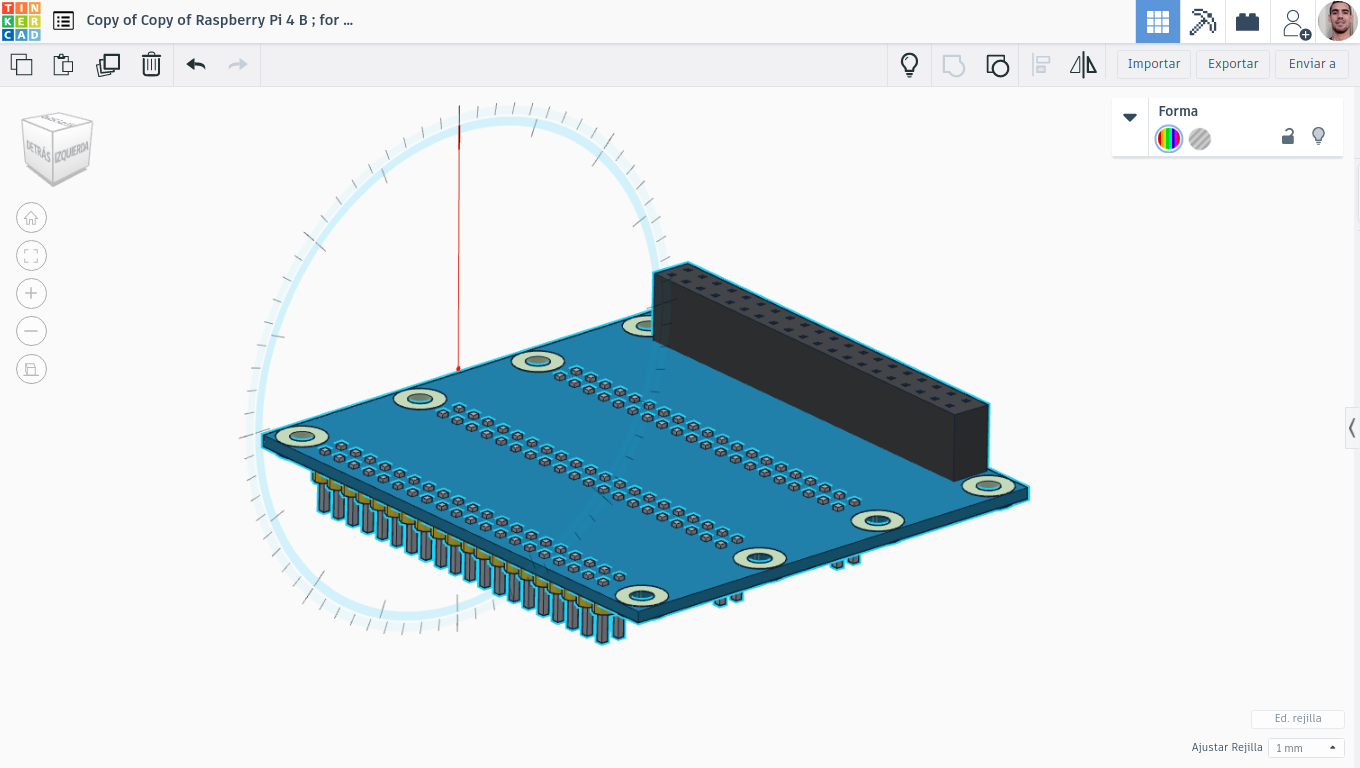Toggle the shape visibility lightbulb in Forma panel

point(1318,136)
